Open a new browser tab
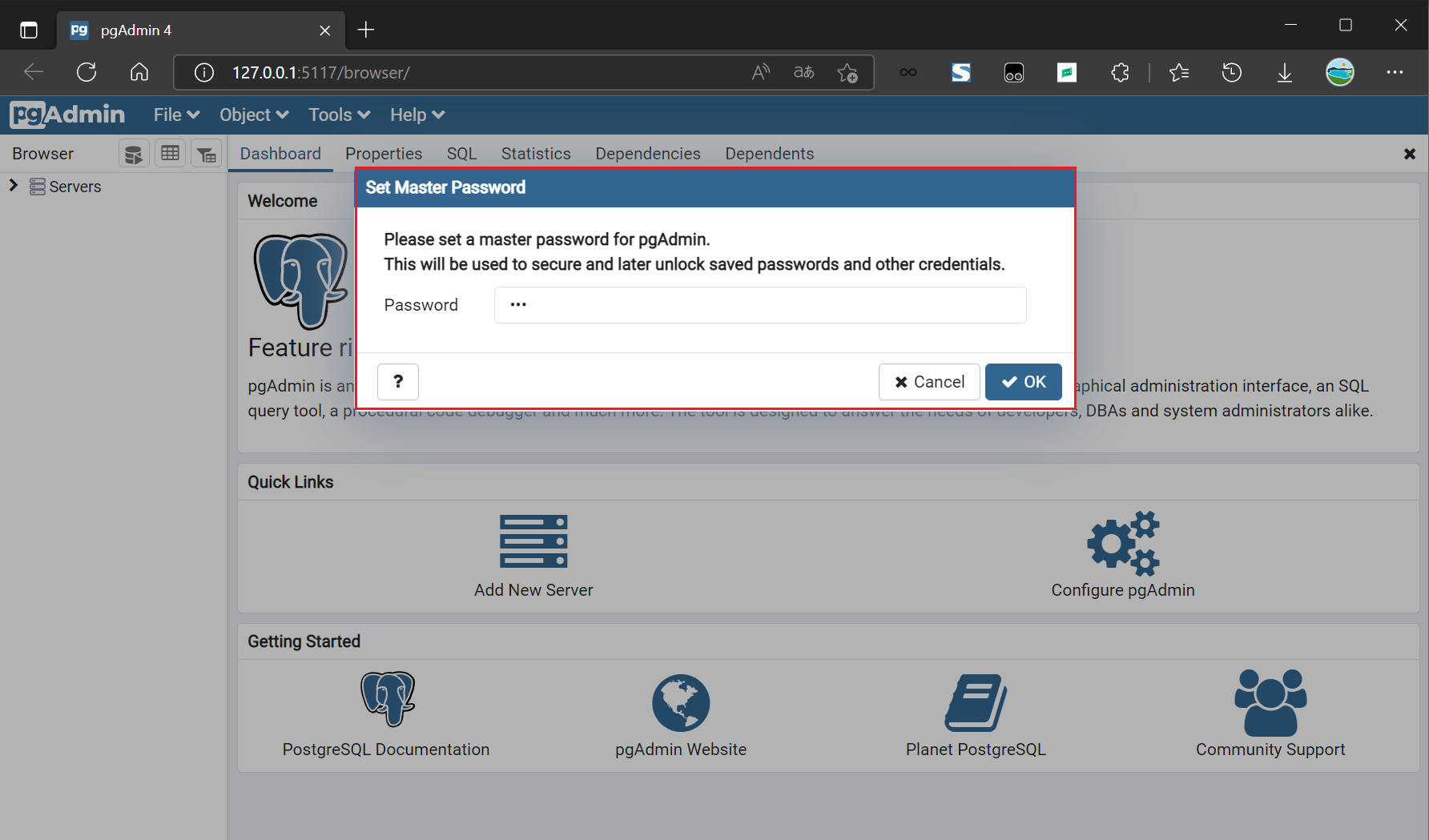 point(366,30)
